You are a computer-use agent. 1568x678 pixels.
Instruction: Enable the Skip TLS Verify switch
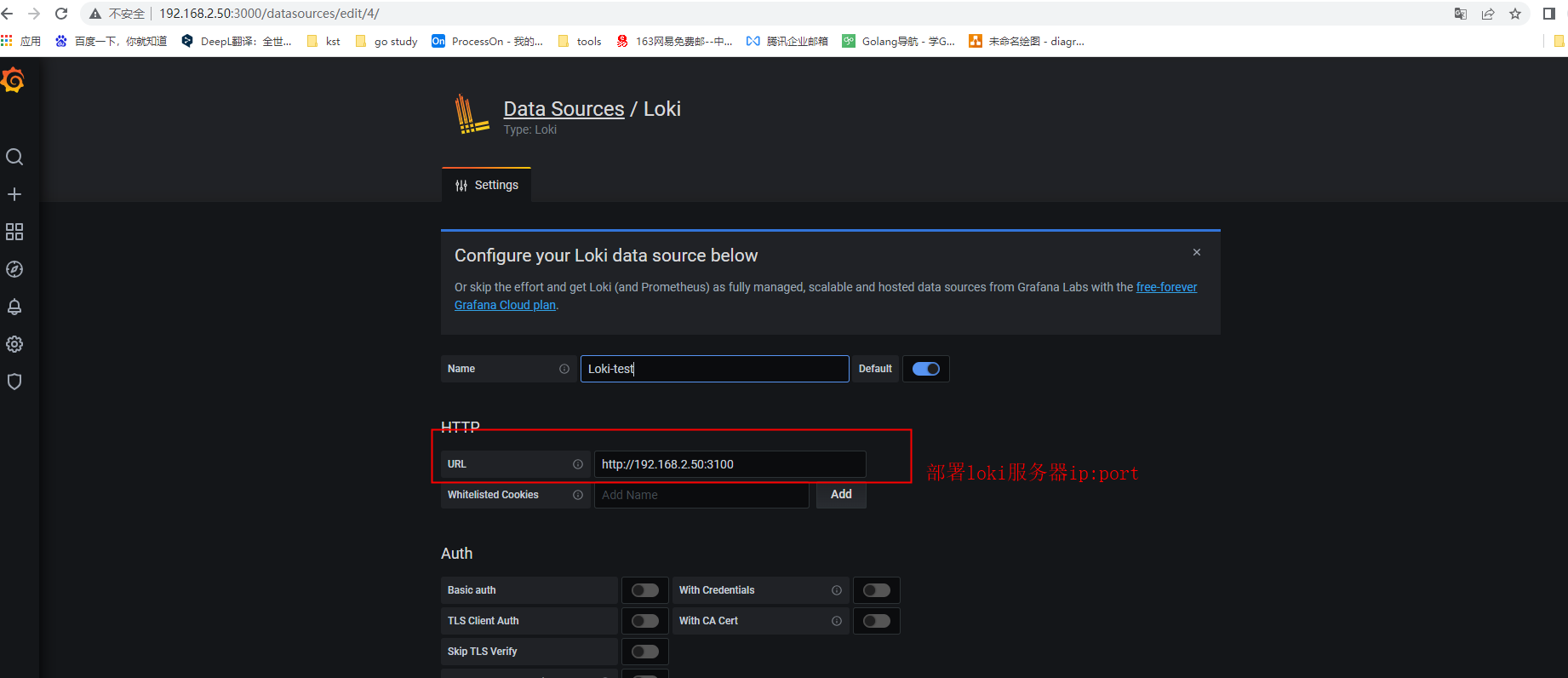point(645,652)
